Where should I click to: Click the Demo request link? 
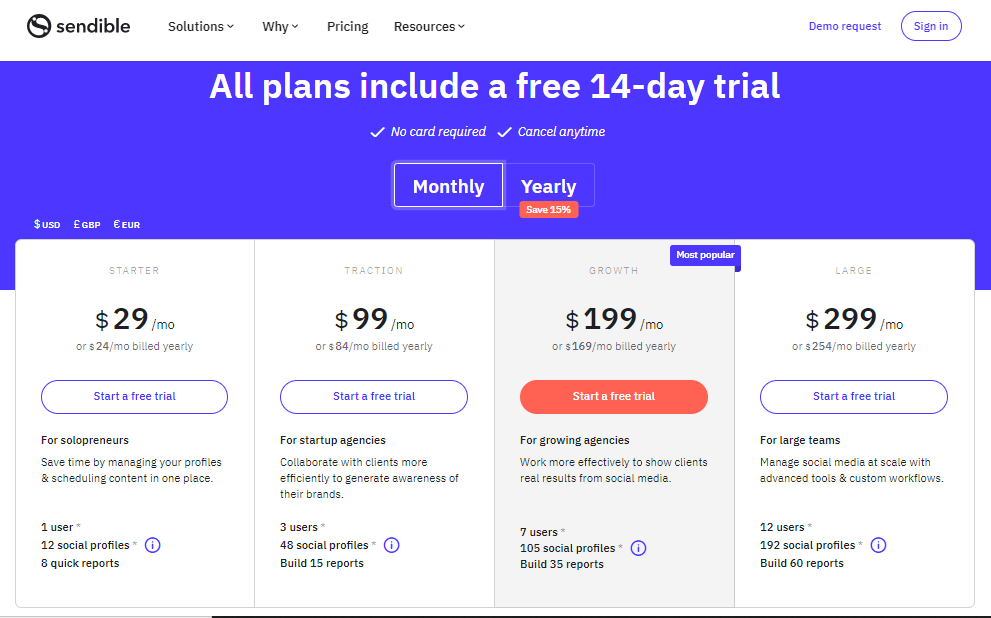point(845,27)
